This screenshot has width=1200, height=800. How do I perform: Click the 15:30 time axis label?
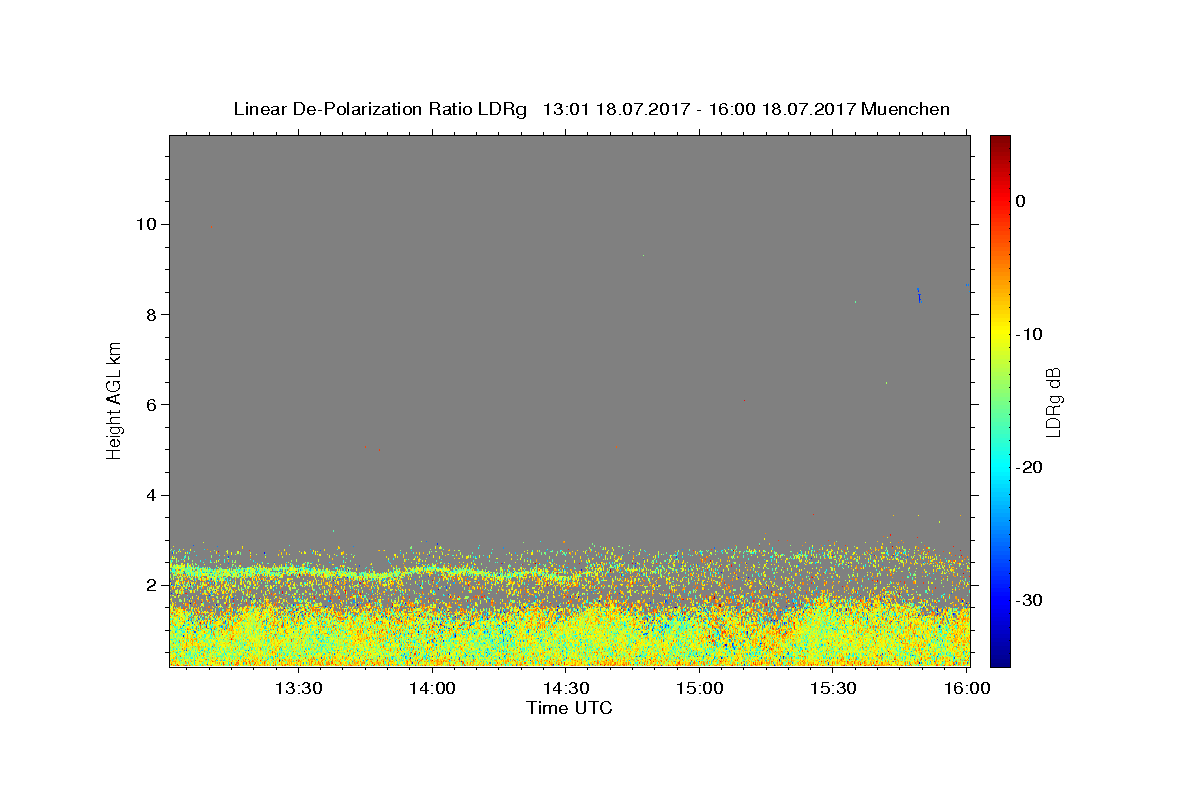[x=833, y=688]
